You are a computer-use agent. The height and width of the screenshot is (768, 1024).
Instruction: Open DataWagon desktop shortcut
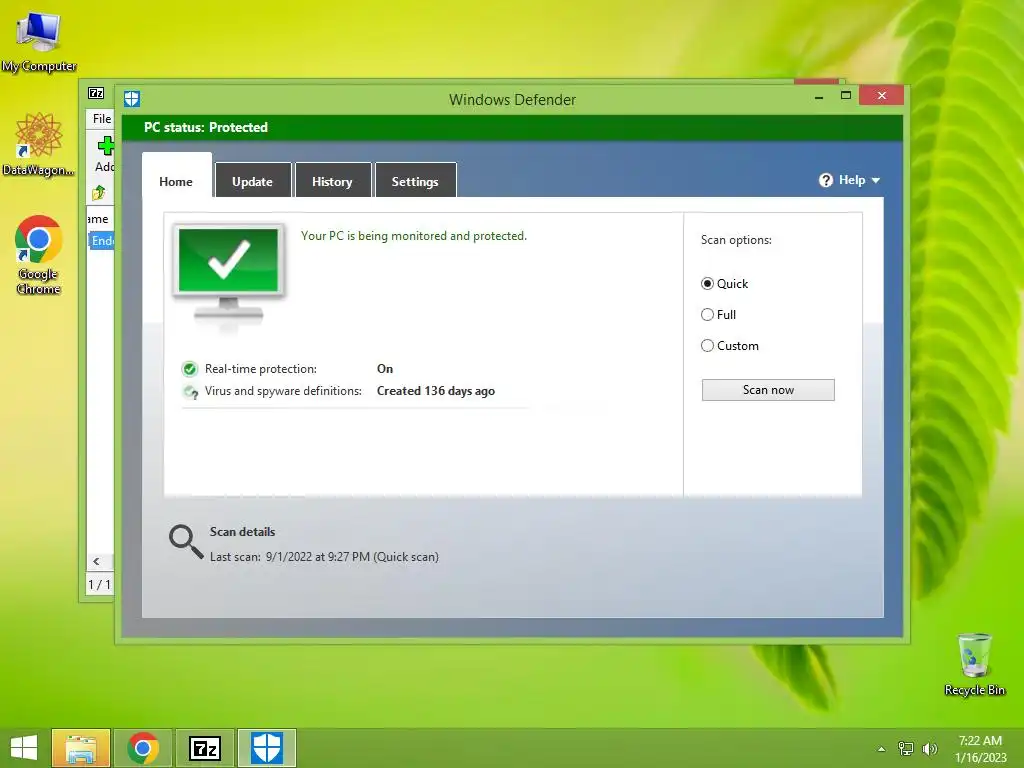pyautogui.click(x=39, y=144)
